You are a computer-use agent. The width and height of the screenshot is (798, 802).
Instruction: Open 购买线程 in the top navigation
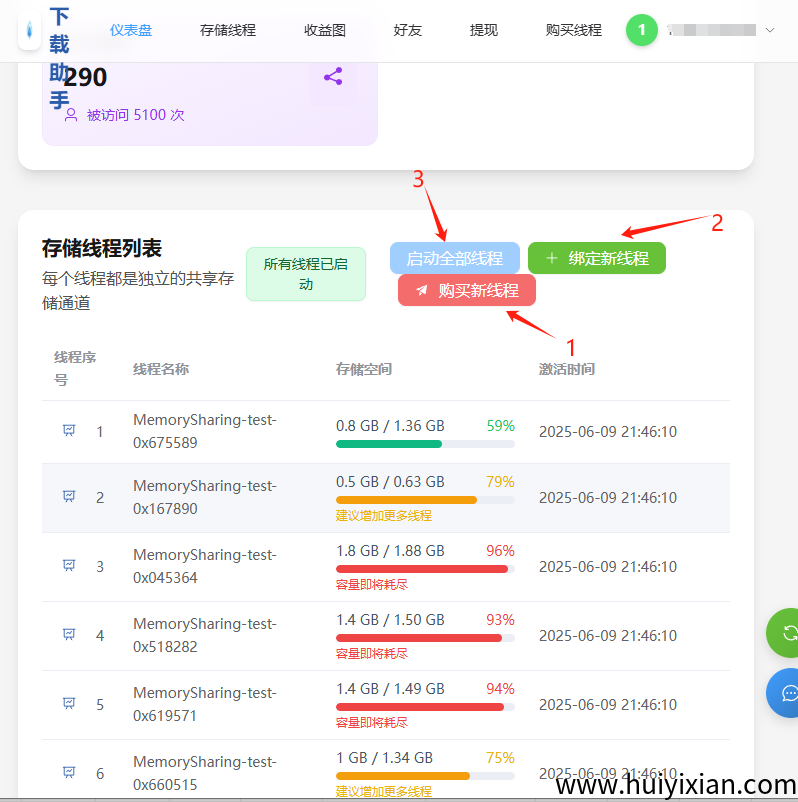pos(574,30)
